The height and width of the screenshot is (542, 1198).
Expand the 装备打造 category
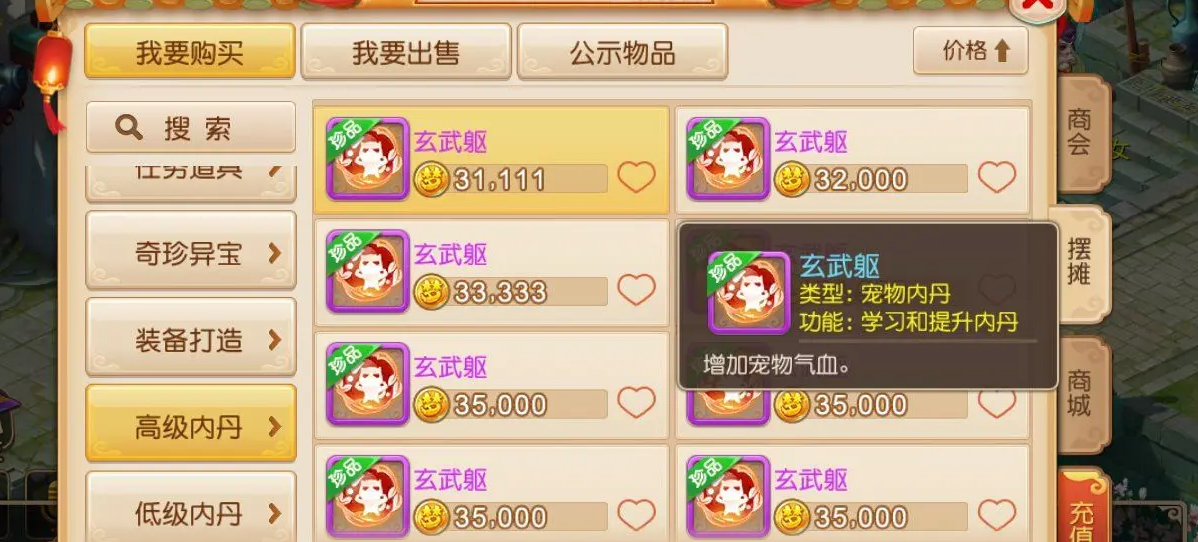(190, 339)
